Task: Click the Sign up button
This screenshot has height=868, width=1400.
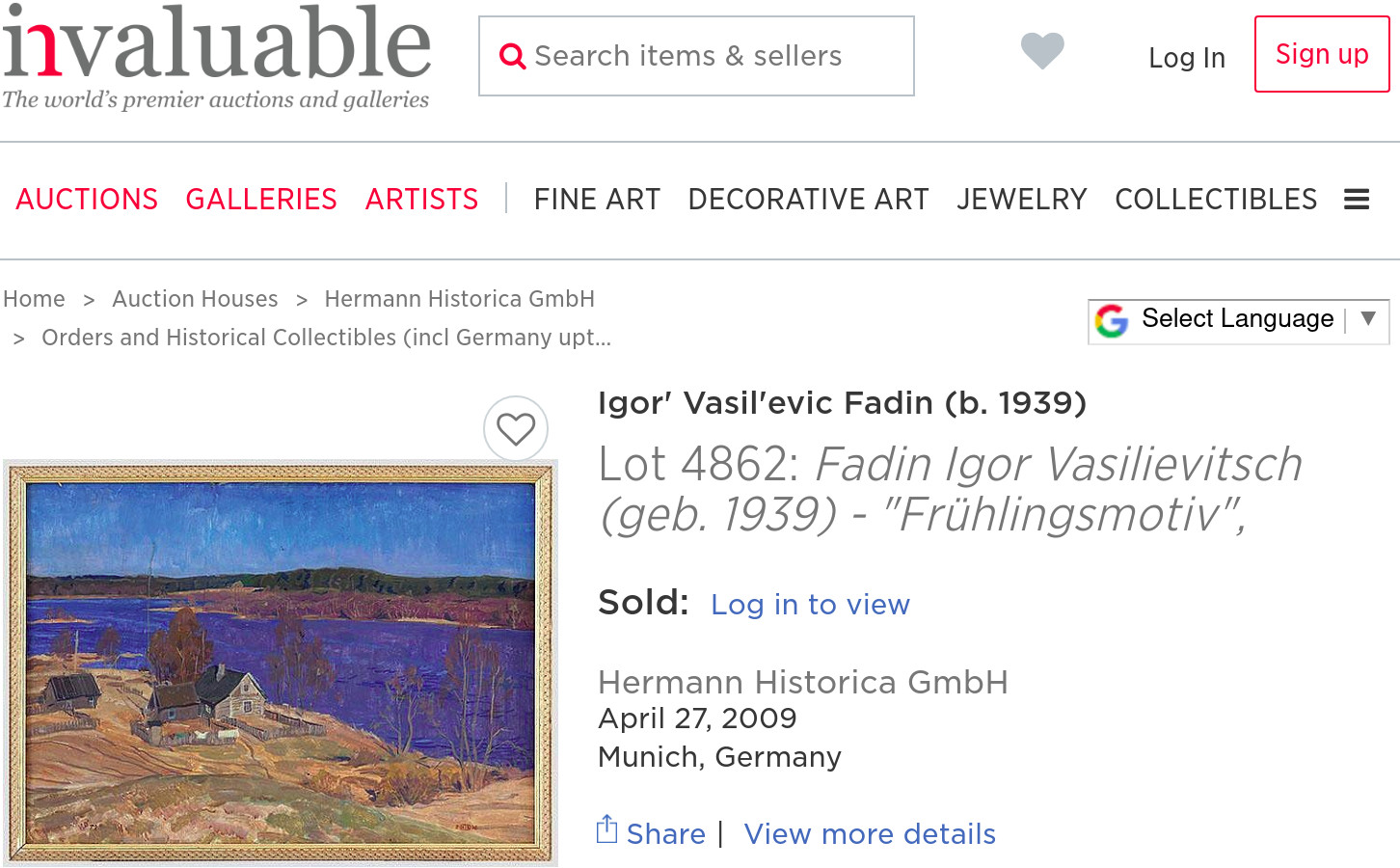Action: tap(1321, 54)
